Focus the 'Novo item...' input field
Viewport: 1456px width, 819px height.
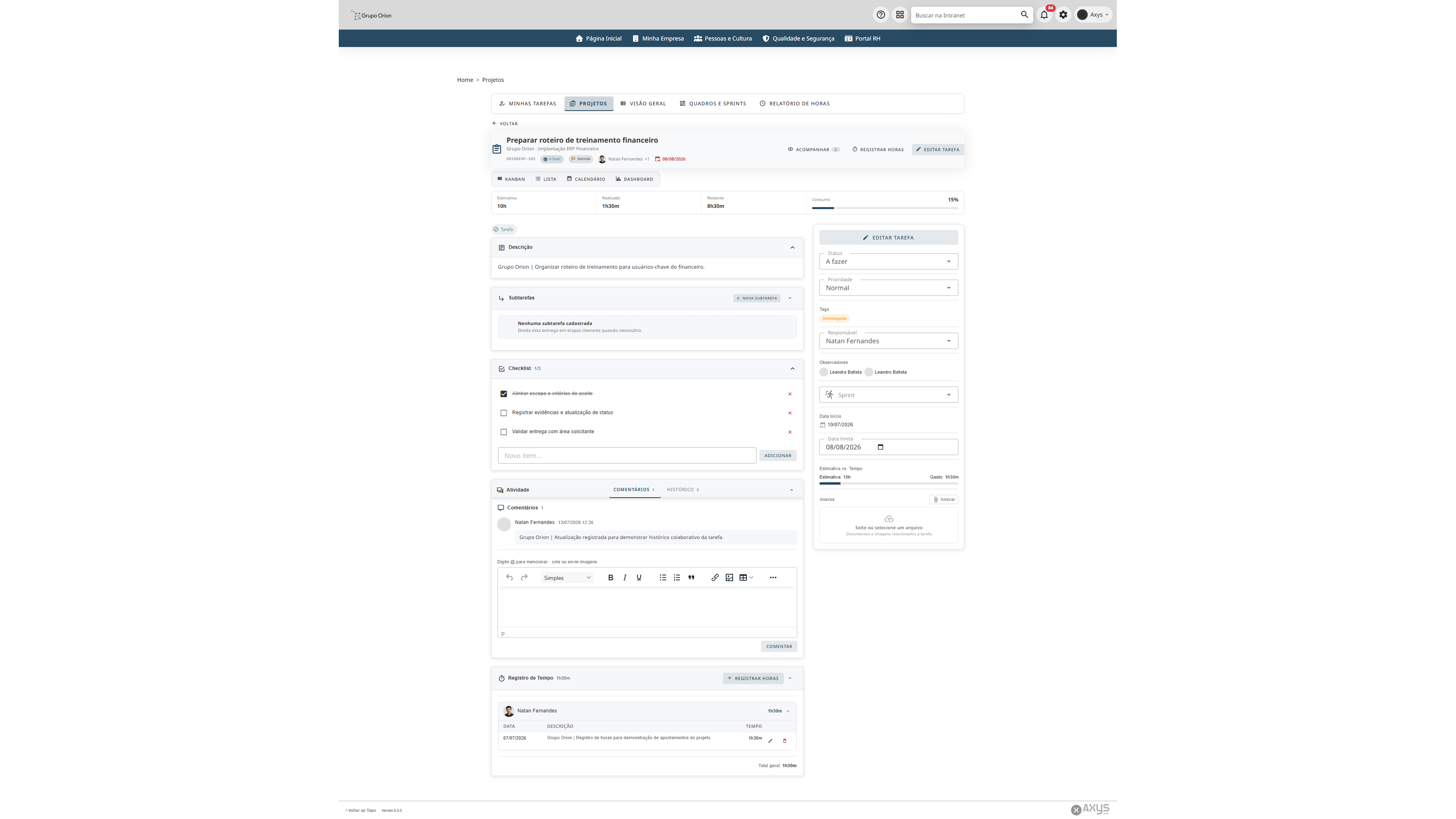627,455
